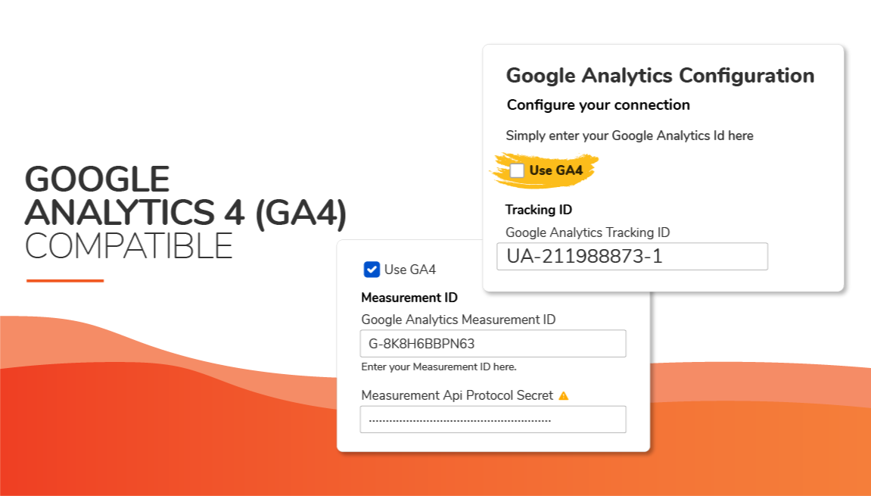Click the bold Measurement ID section label
Screen dimensions: 871x496
tap(408, 298)
